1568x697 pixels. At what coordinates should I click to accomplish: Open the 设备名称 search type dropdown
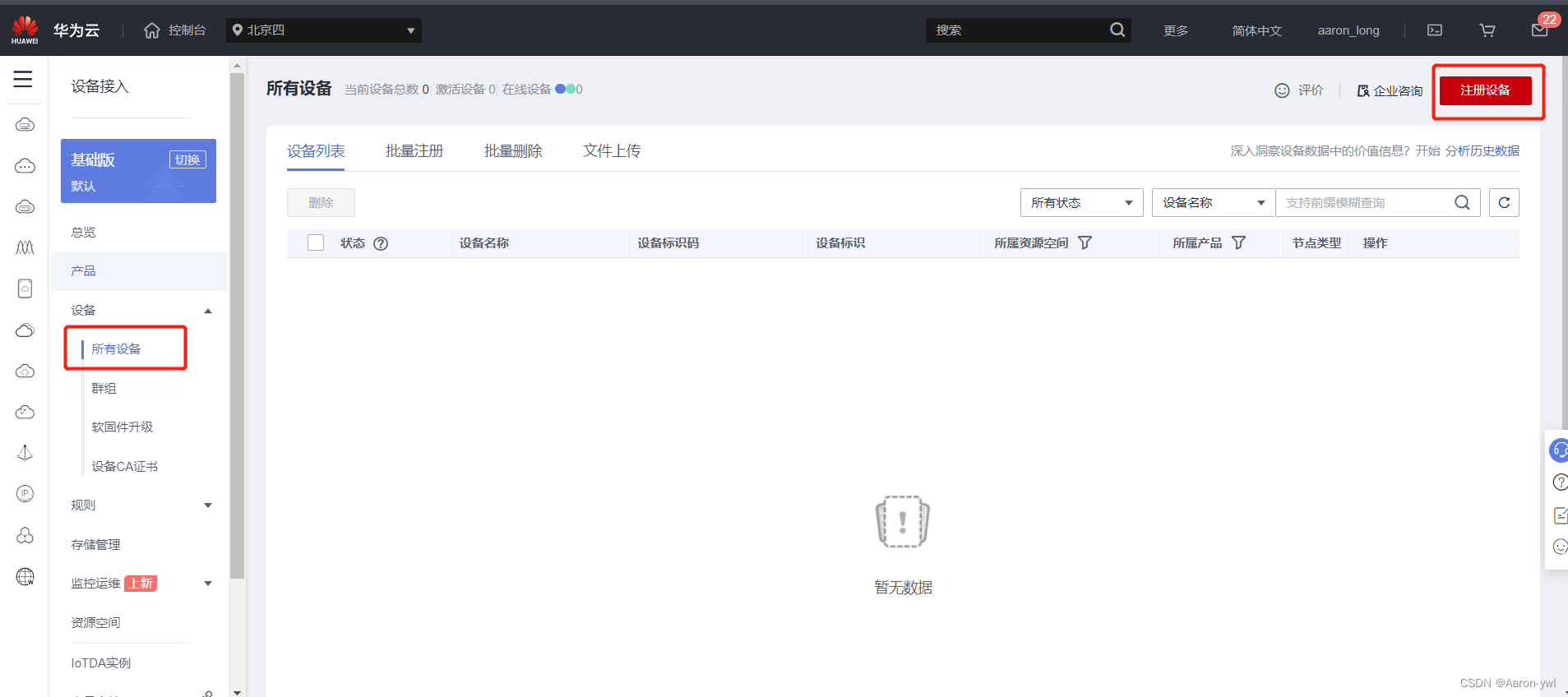[1213, 203]
